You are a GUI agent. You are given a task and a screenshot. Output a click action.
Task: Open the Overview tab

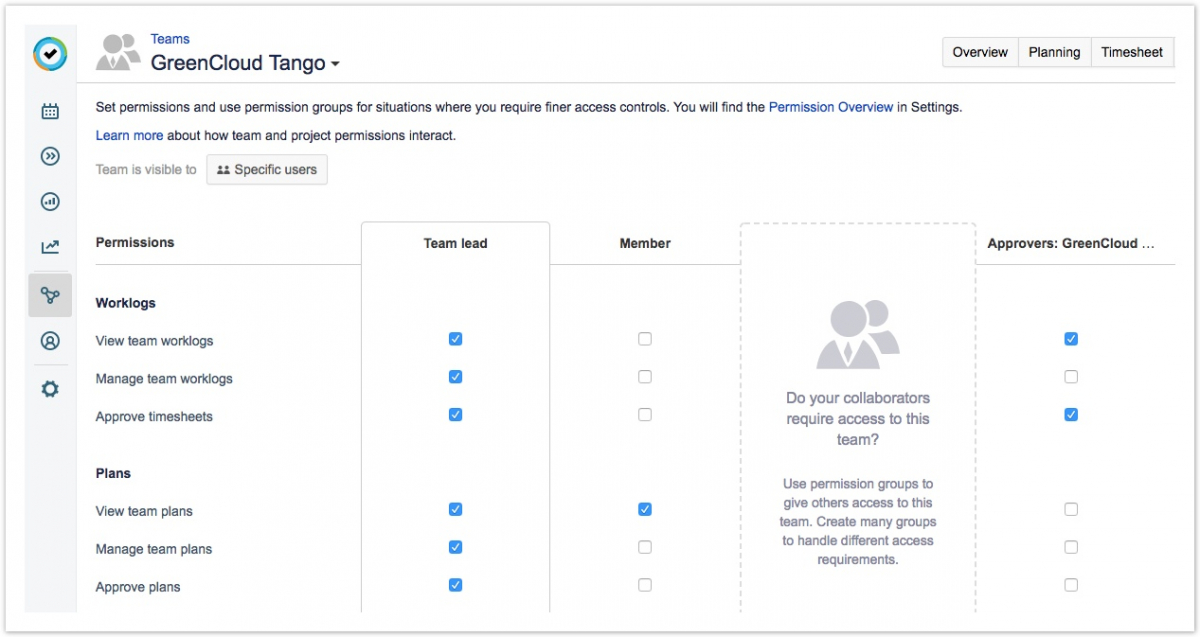pyautogui.click(x=980, y=52)
